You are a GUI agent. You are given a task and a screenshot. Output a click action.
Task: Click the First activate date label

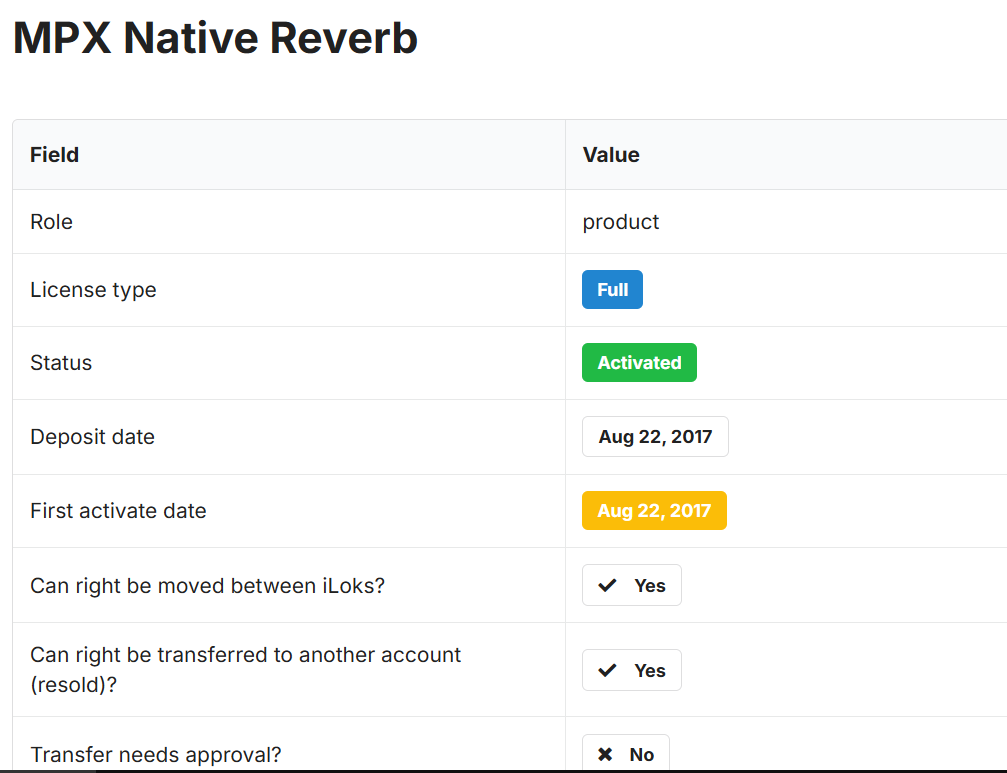(118, 510)
